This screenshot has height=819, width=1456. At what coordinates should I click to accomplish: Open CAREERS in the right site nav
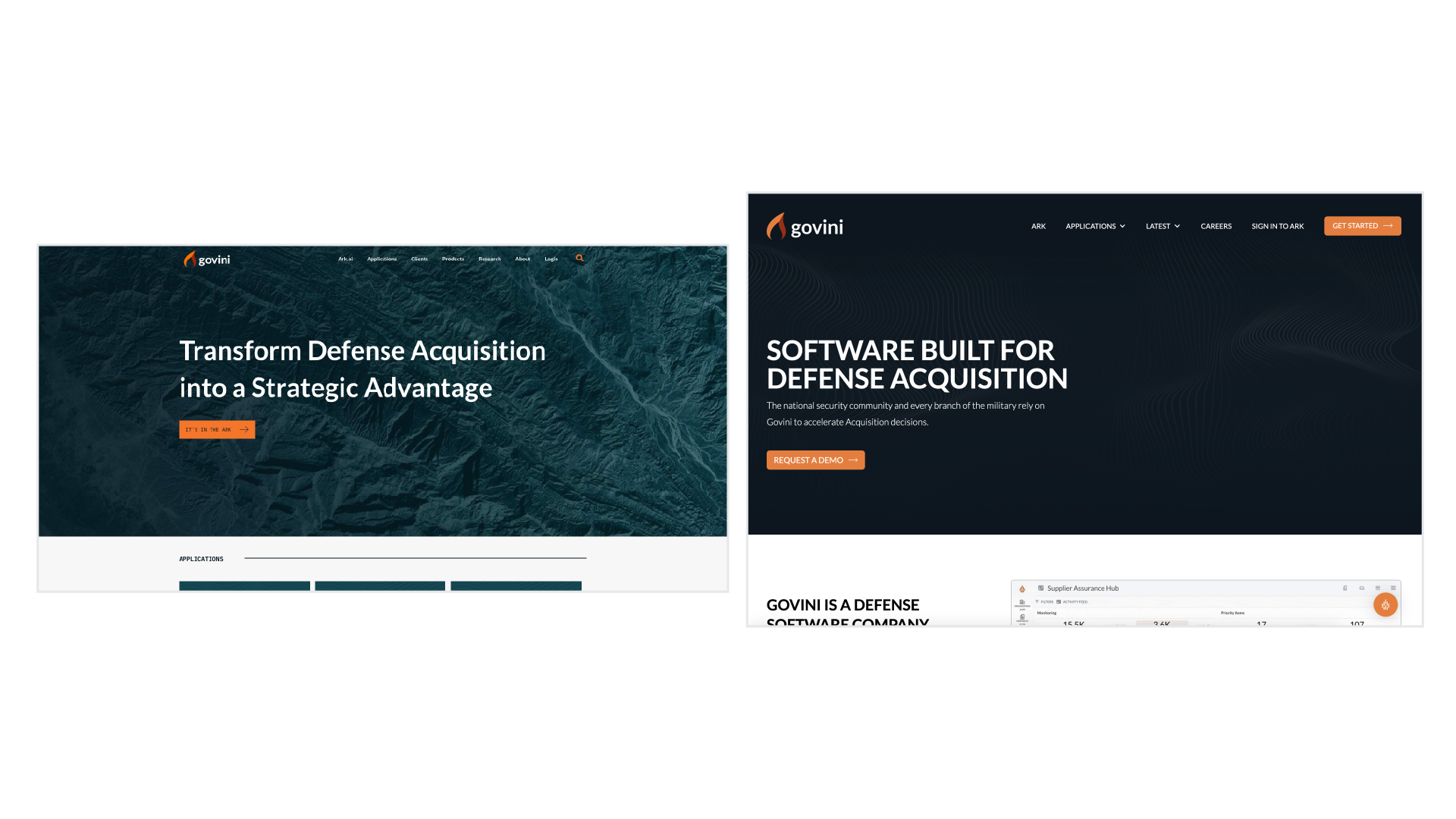[1216, 226]
